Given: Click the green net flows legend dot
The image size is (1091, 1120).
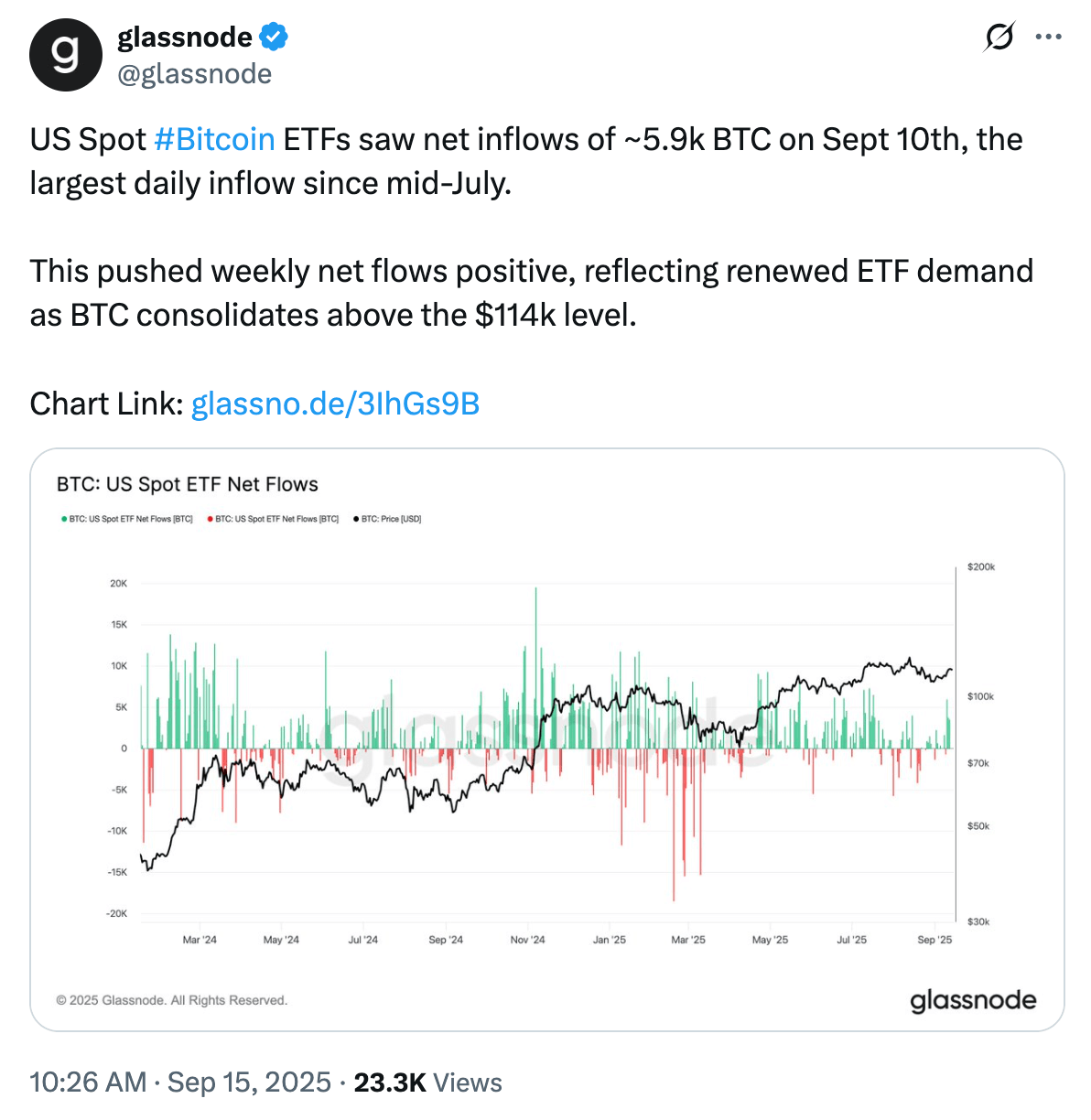Looking at the screenshot, I should tap(63, 519).
